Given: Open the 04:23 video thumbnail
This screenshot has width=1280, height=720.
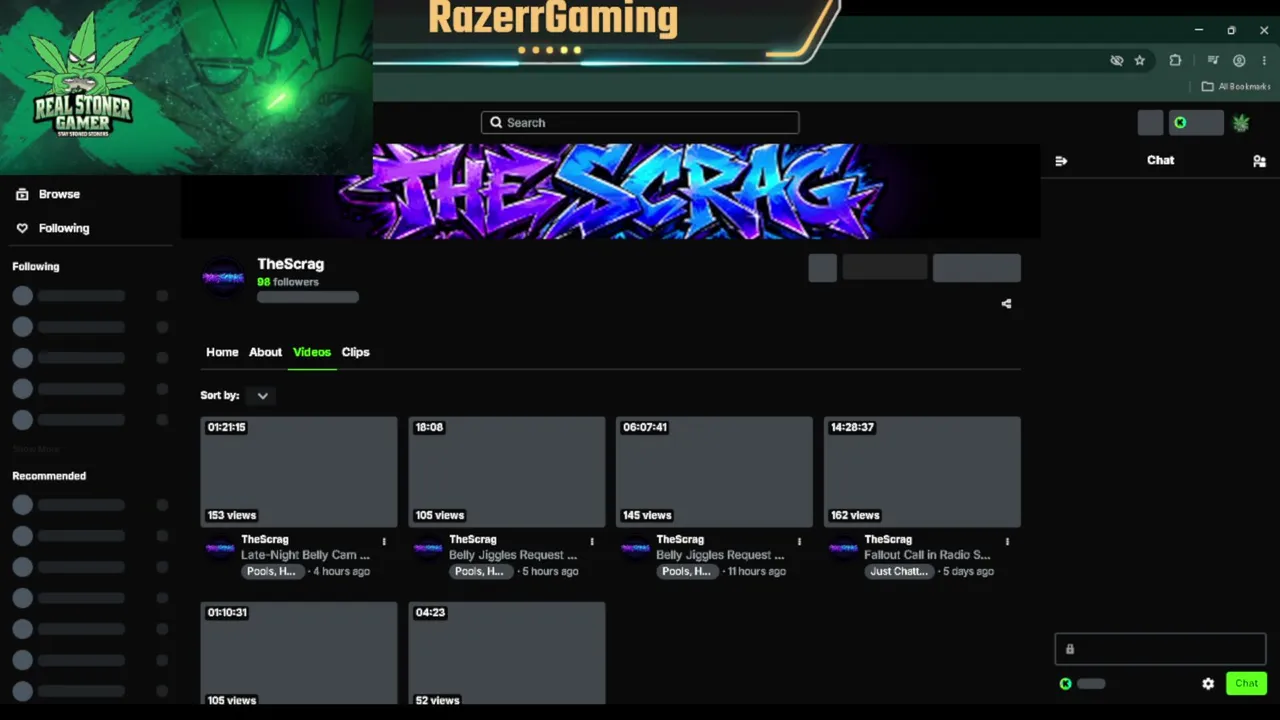Looking at the screenshot, I should pyautogui.click(x=507, y=654).
